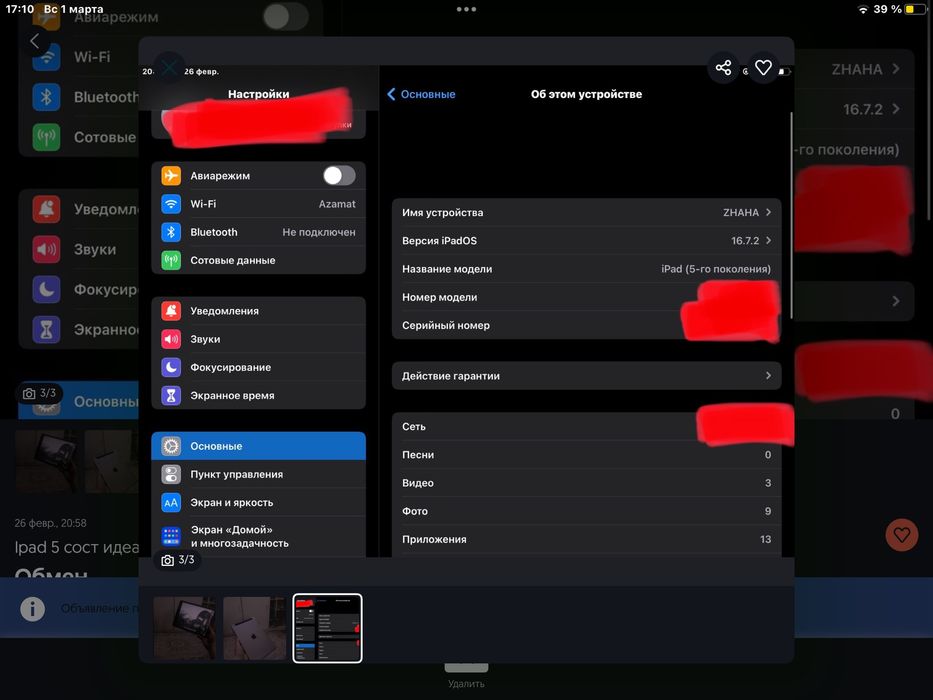Go back via the Основные link
The width and height of the screenshot is (933, 700).
[421, 94]
